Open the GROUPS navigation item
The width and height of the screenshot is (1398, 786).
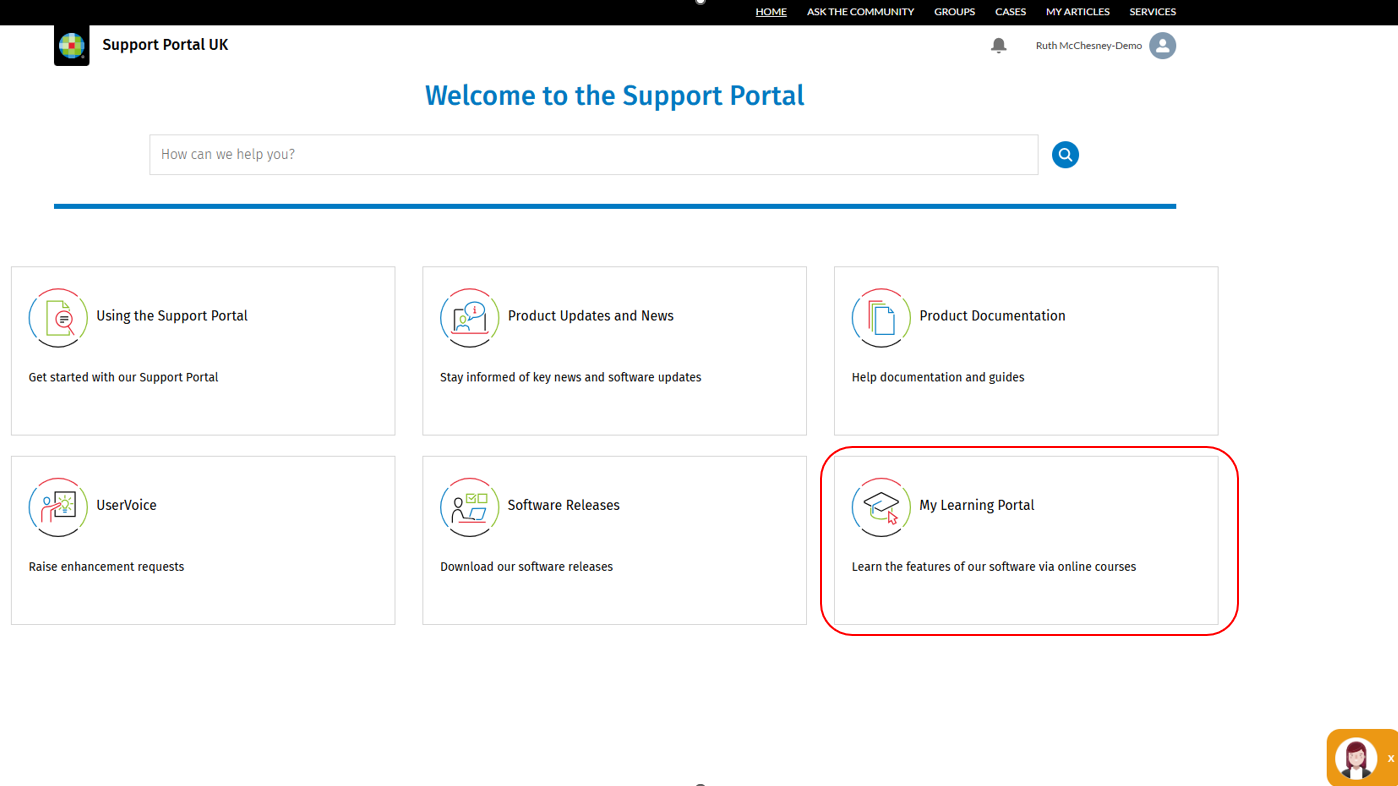point(954,12)
